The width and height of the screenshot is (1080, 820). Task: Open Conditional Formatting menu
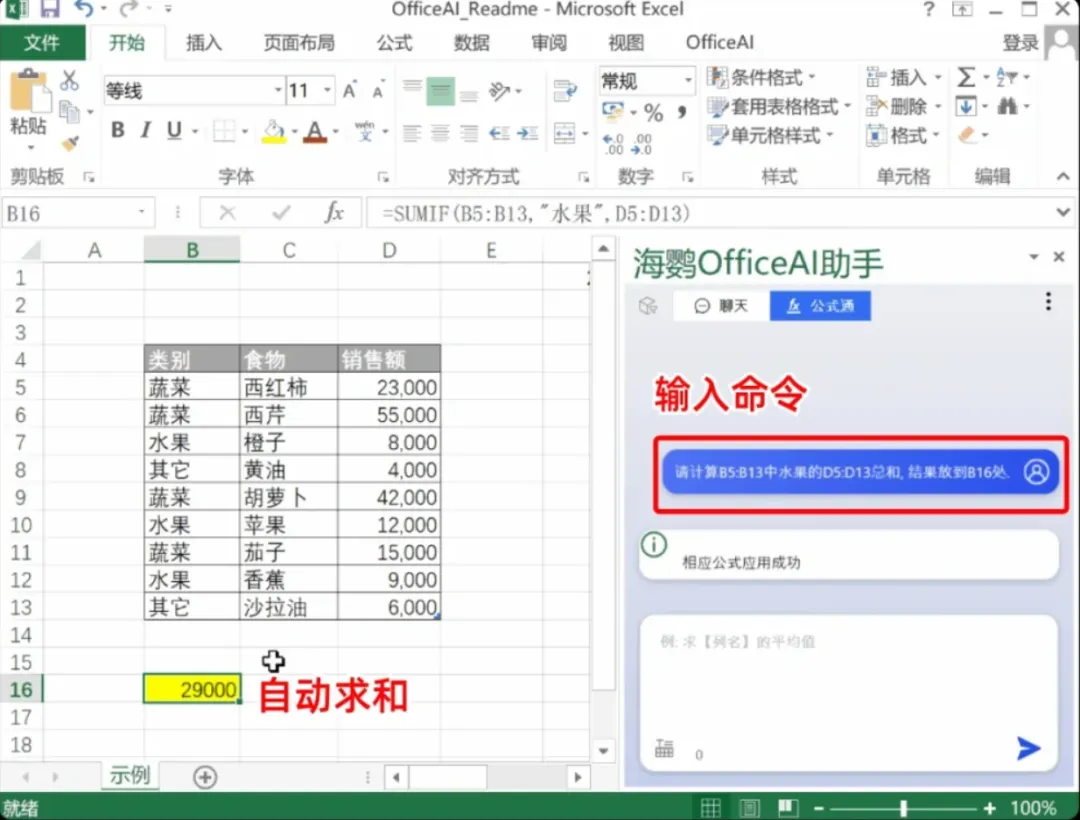pos(762,77)
